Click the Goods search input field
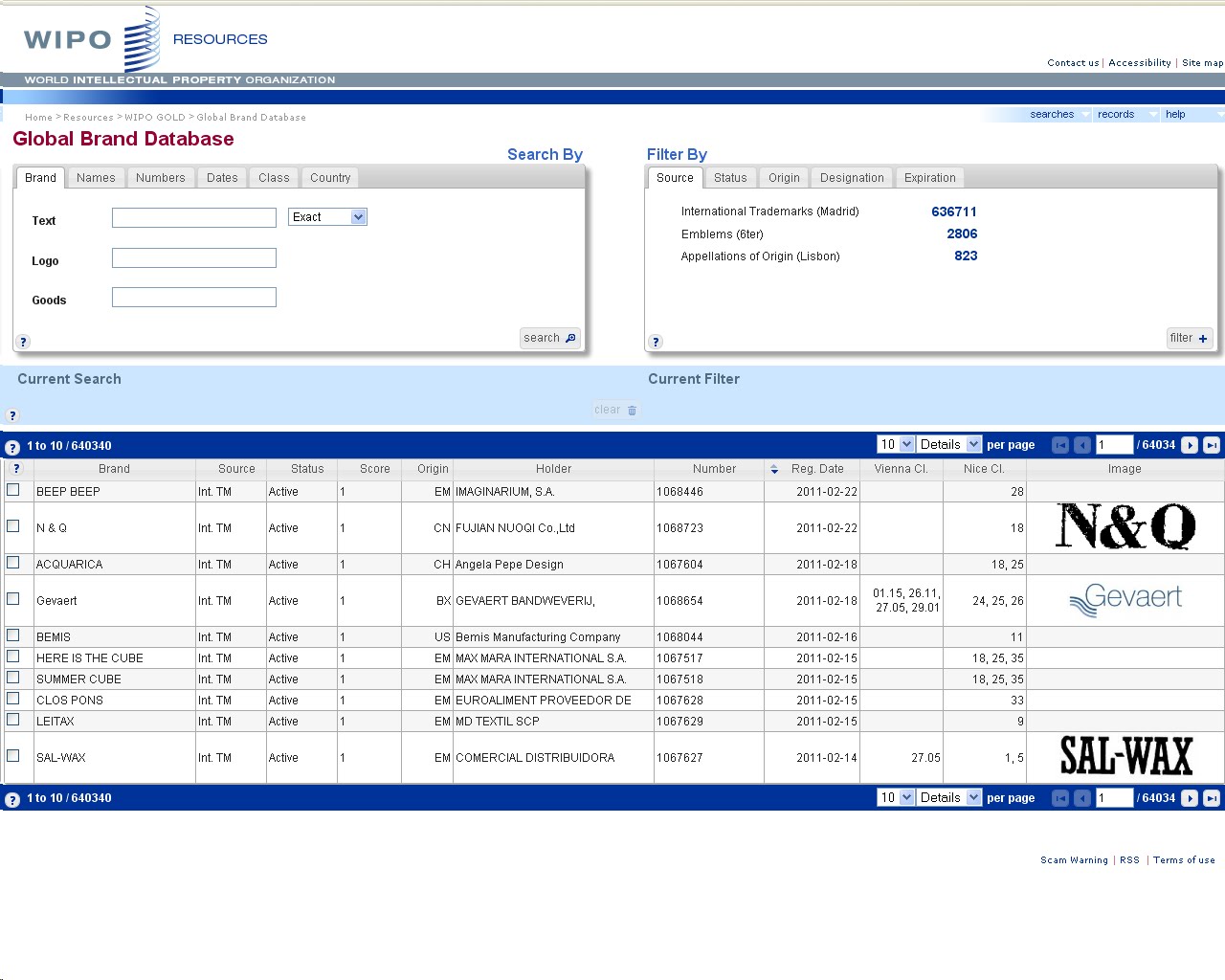1225x980 pixels. point(193,297)
